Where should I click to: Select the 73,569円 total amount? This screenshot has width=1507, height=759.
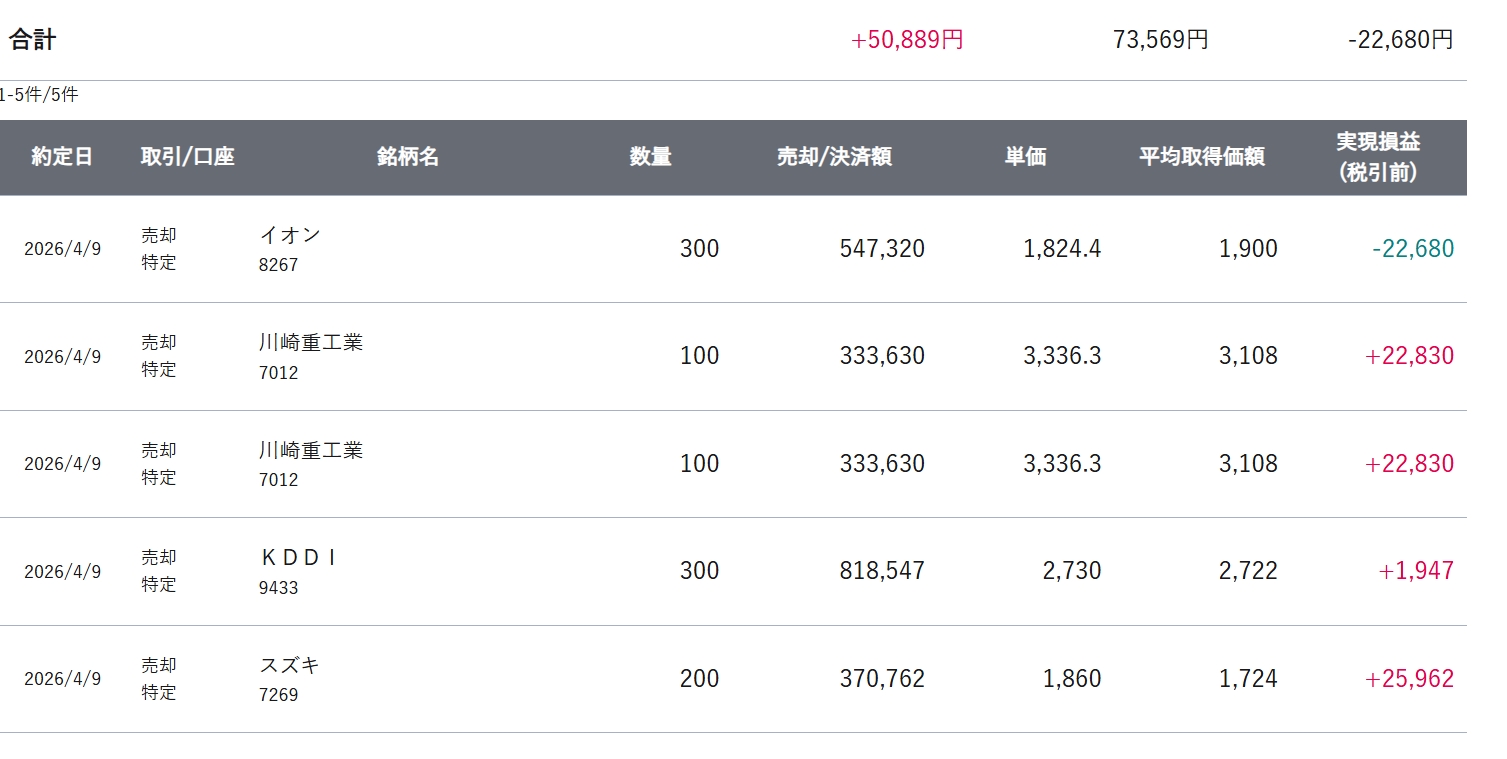click(1160, 40)
